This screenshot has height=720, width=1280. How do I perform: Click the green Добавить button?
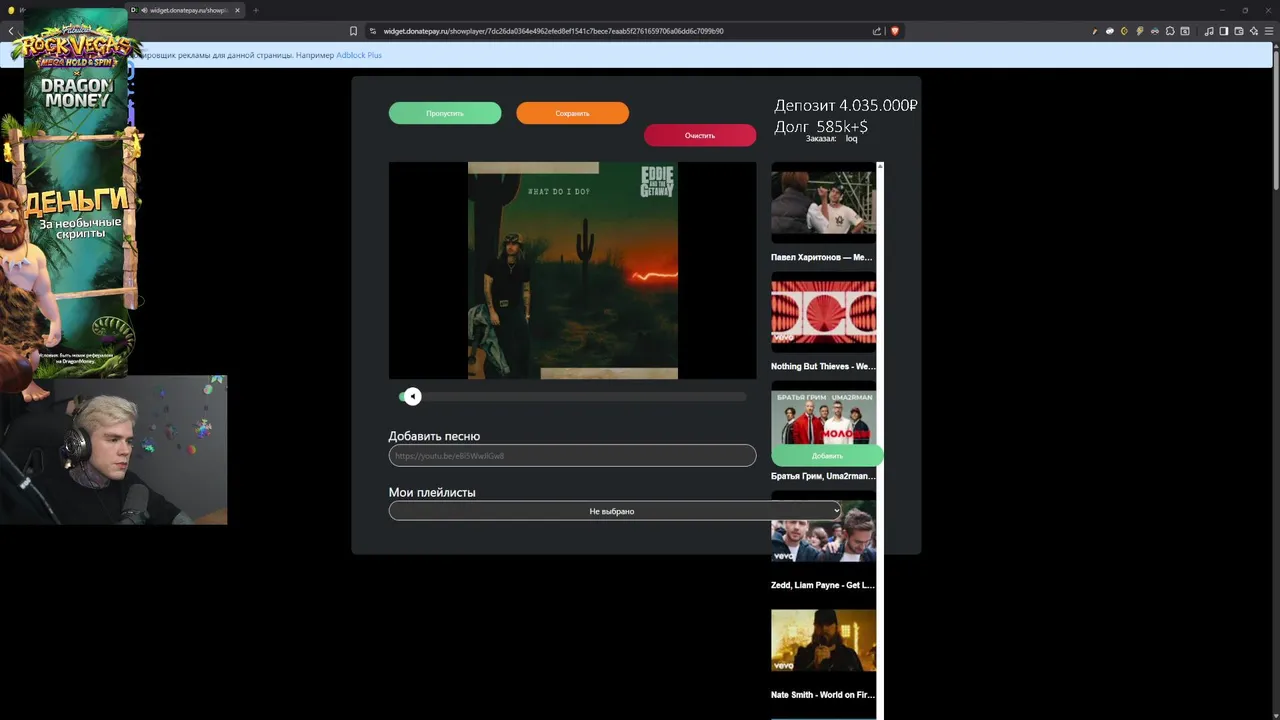(x=827, y=456)
